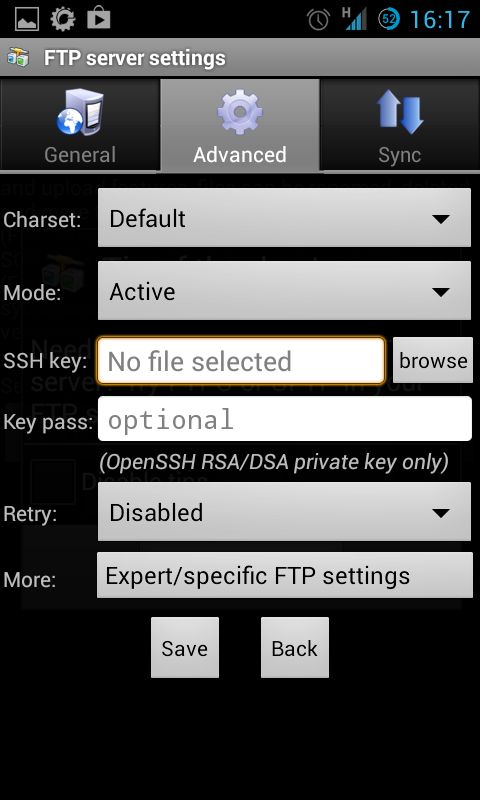Image resolution: width=480 pixels, height=800 pixels.
Task: Tap the up-down arrows Sync icon
Action: pos(400,112)
